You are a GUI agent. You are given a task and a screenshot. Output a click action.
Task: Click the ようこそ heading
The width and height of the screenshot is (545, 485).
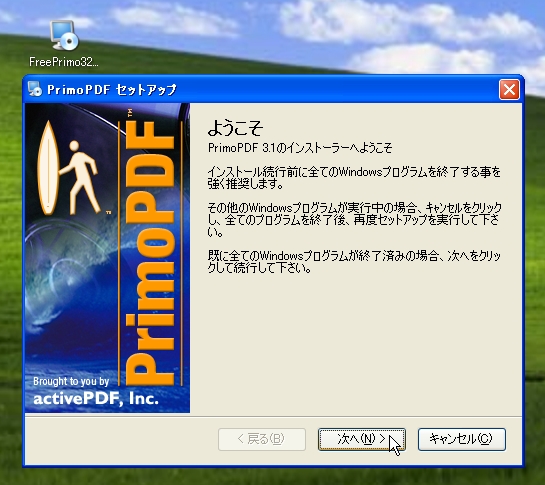(235, 128)
